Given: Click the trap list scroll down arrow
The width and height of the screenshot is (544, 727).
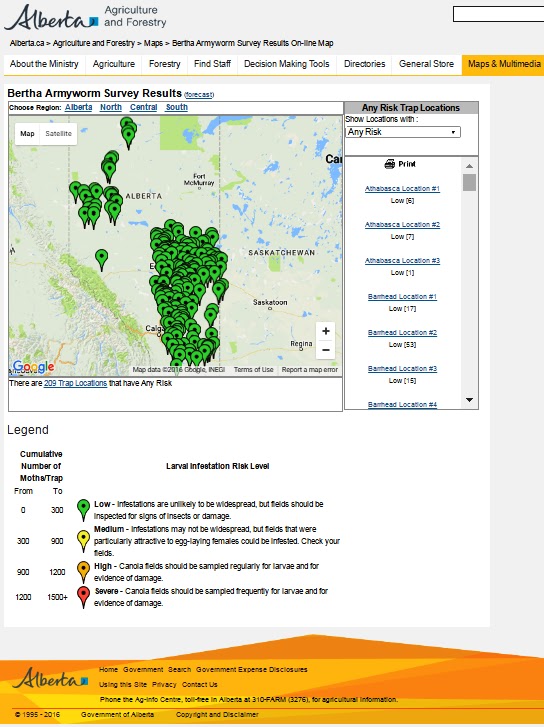Looking at the screenshot, I should [469, 400].
